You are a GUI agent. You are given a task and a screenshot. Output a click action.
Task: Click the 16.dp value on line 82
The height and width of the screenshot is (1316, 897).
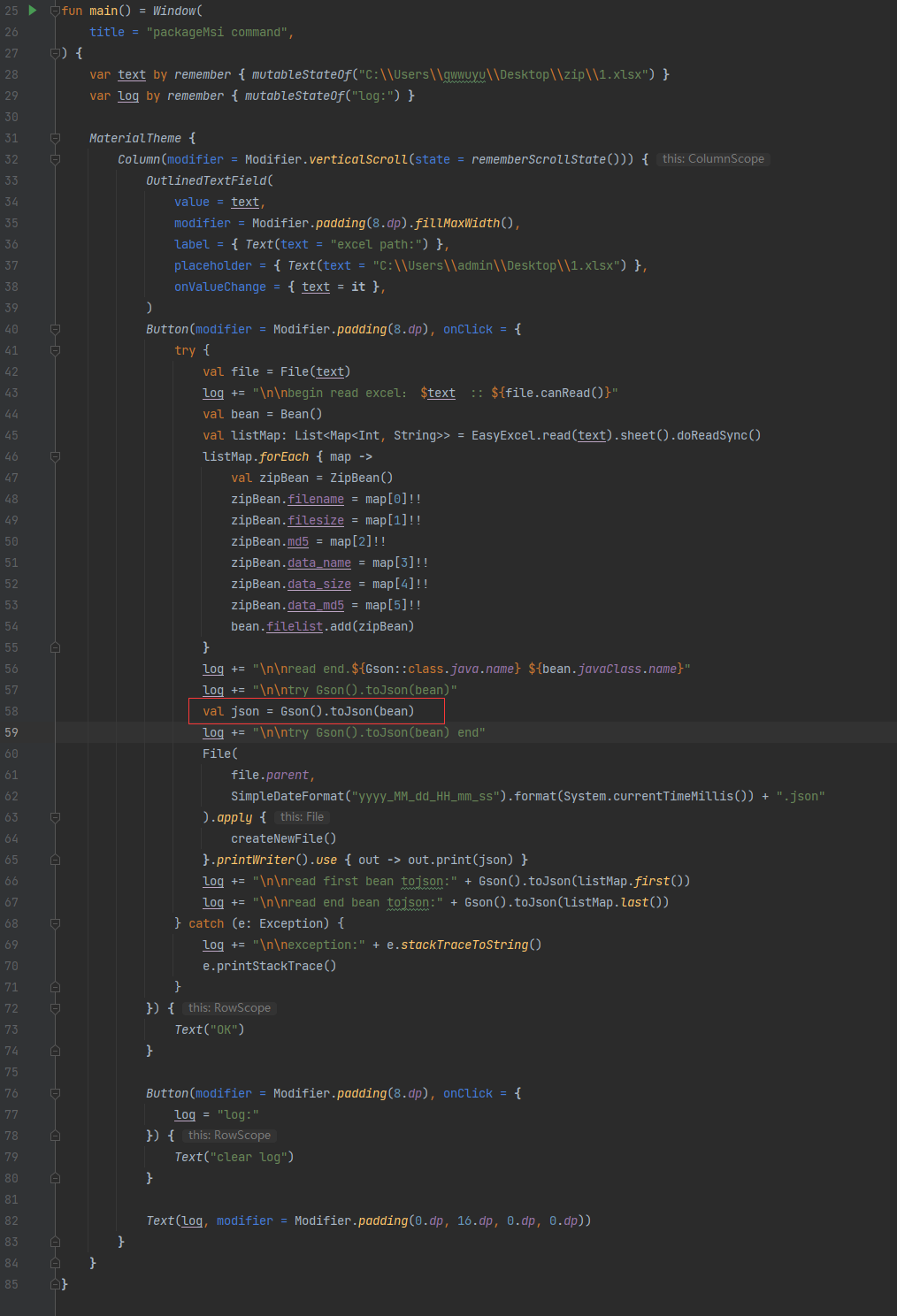point(475,1220)
